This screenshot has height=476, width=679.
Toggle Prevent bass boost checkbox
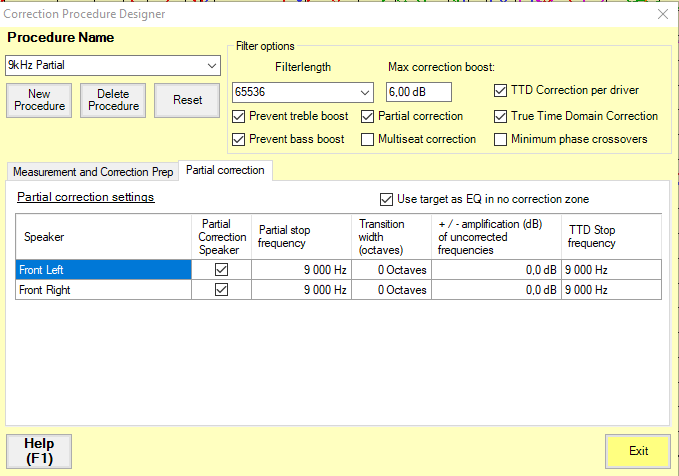pyautogui.click(x=239, y=139)
